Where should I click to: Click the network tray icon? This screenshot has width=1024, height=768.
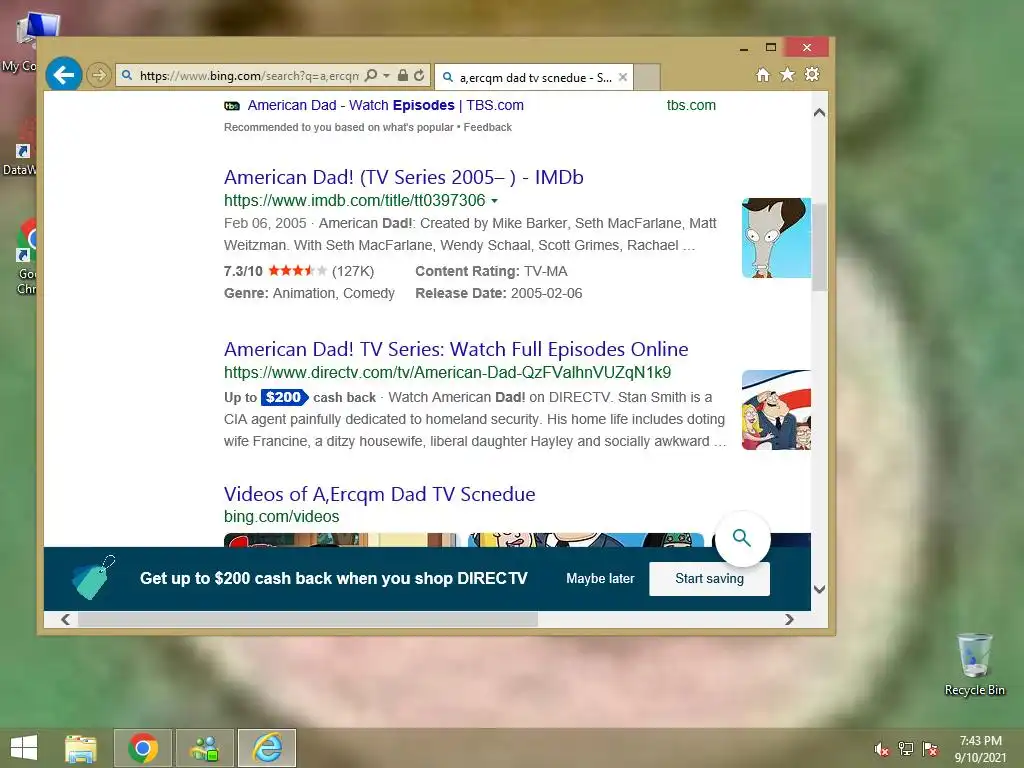pos(906,749)
